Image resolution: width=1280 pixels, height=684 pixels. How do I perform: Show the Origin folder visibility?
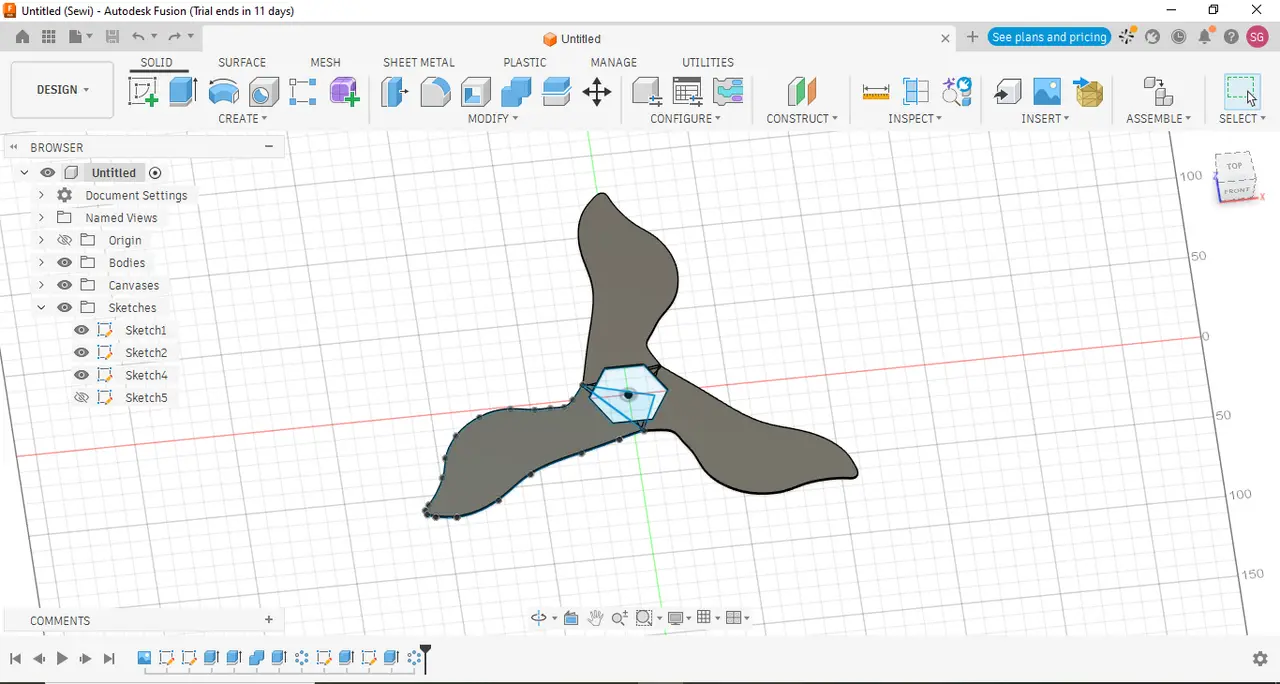click(x=65, y=240)
